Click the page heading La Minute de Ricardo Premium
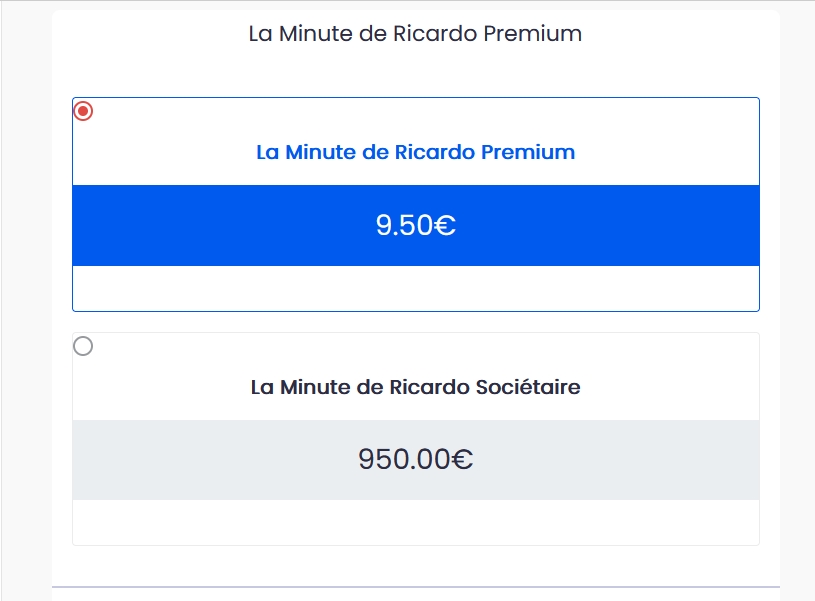The width and height of the screenshot is (815, 601). [x=415, y=33]
